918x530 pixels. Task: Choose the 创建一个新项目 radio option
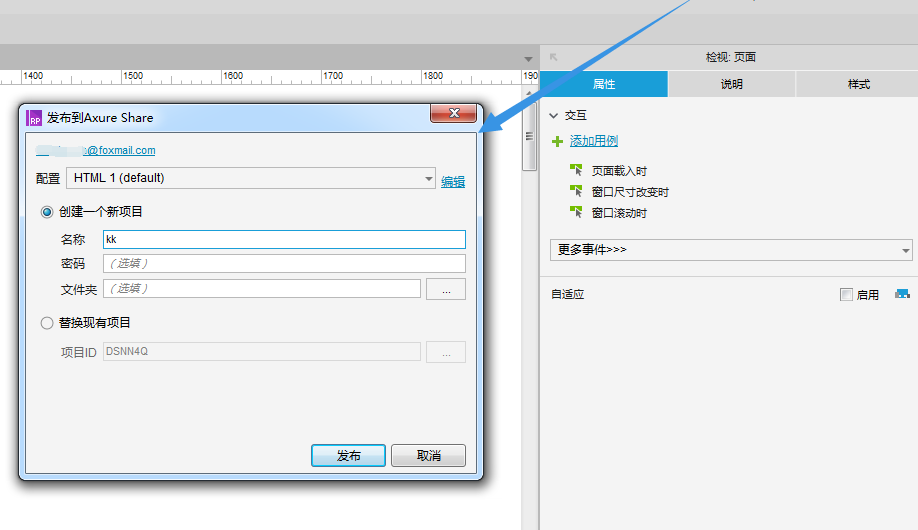(47, 212)
